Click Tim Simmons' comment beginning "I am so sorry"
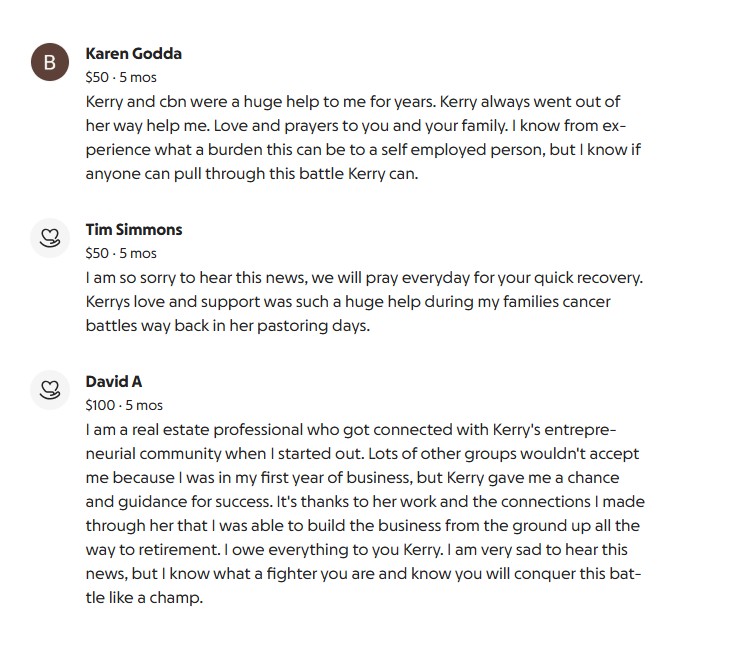This screenshot has height=659, width=734. (362, 301)
